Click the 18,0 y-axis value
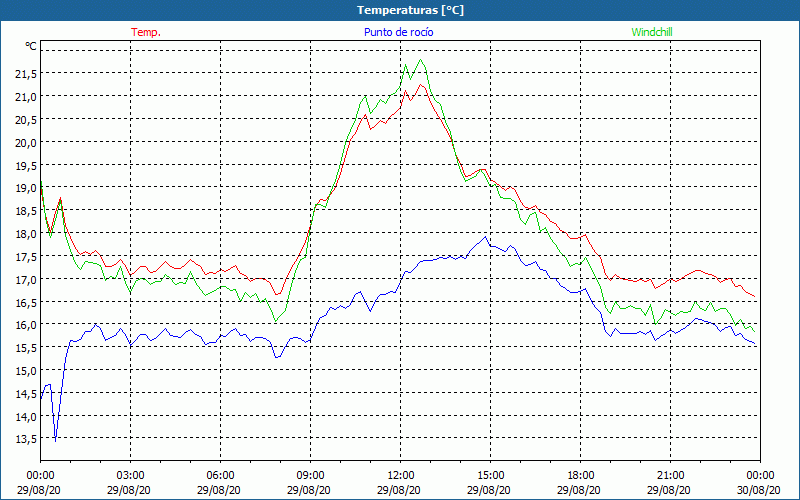 pos(26,234)
